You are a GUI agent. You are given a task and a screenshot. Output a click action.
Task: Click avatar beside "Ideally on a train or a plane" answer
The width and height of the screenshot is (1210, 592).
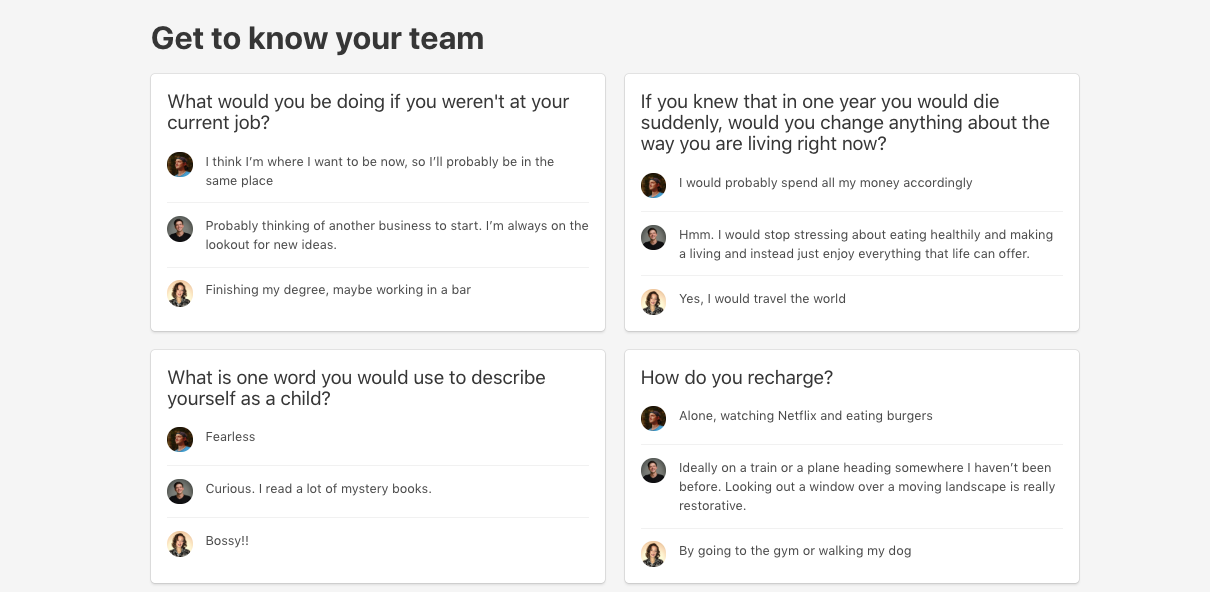pos(653,470)
